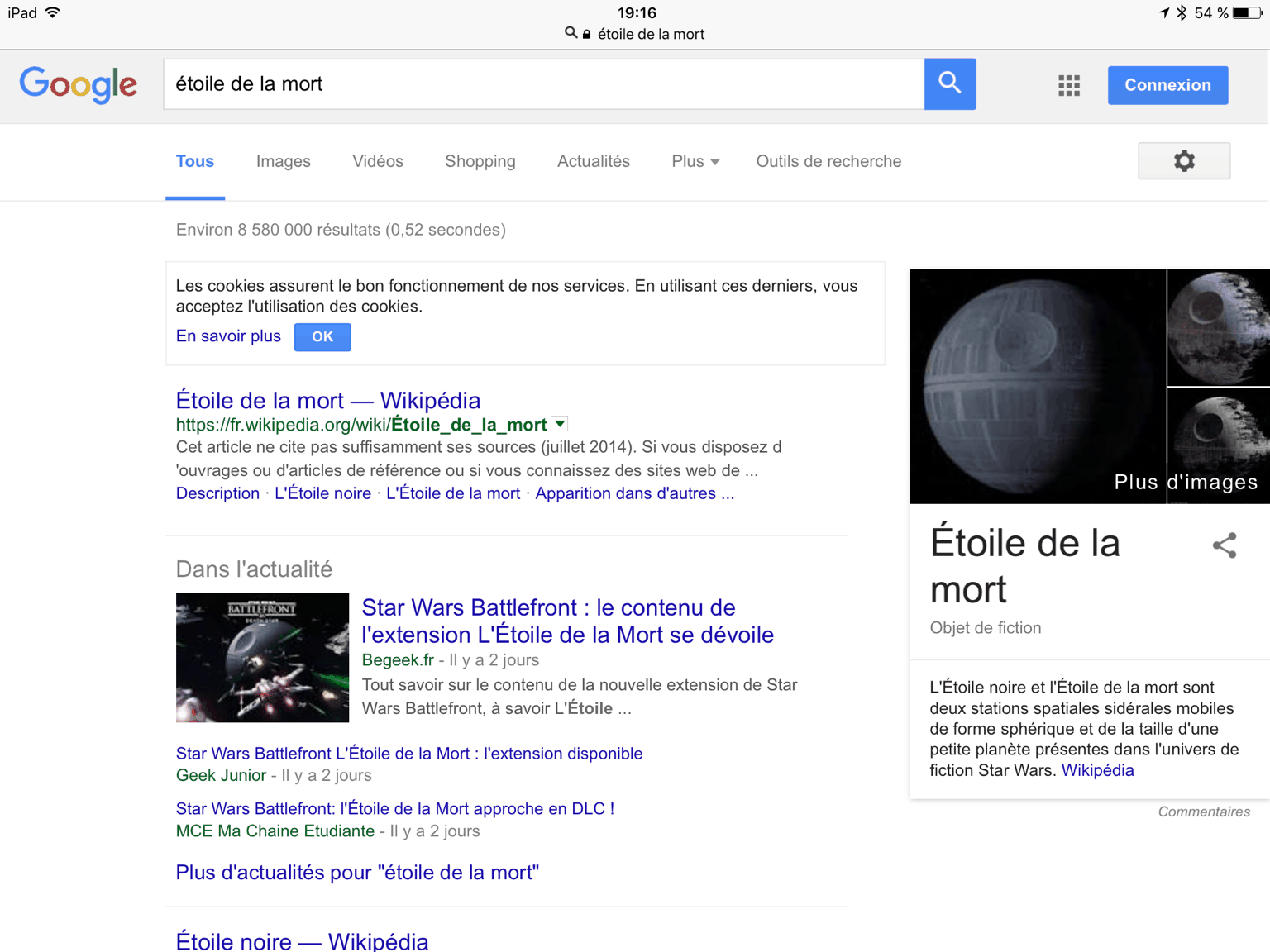The height and width of the screenshot is (952, 1270).
Task: Click the search query input field
Action: [543, 83]
